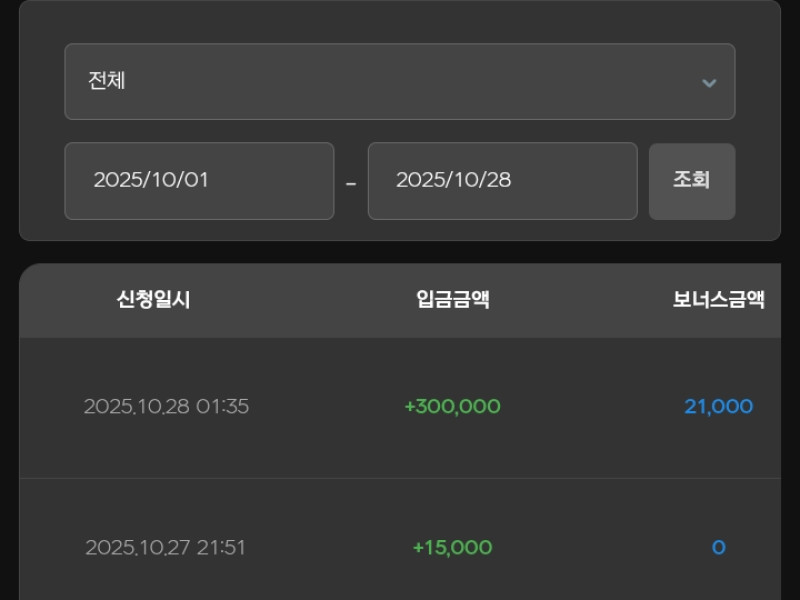
Task: Select the 보너스금액 column header
Action: (718, 299)
